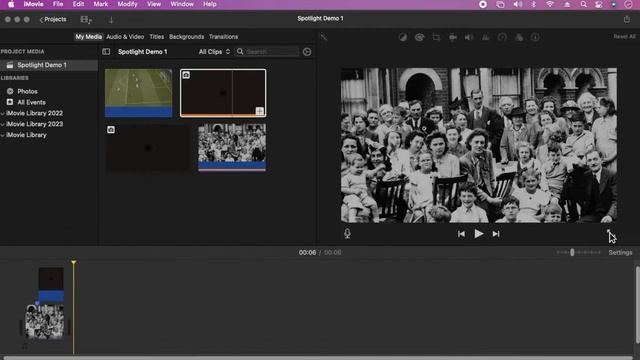Open the Window menu
Viewport: 640px width, 360px height.
[182, 4]
